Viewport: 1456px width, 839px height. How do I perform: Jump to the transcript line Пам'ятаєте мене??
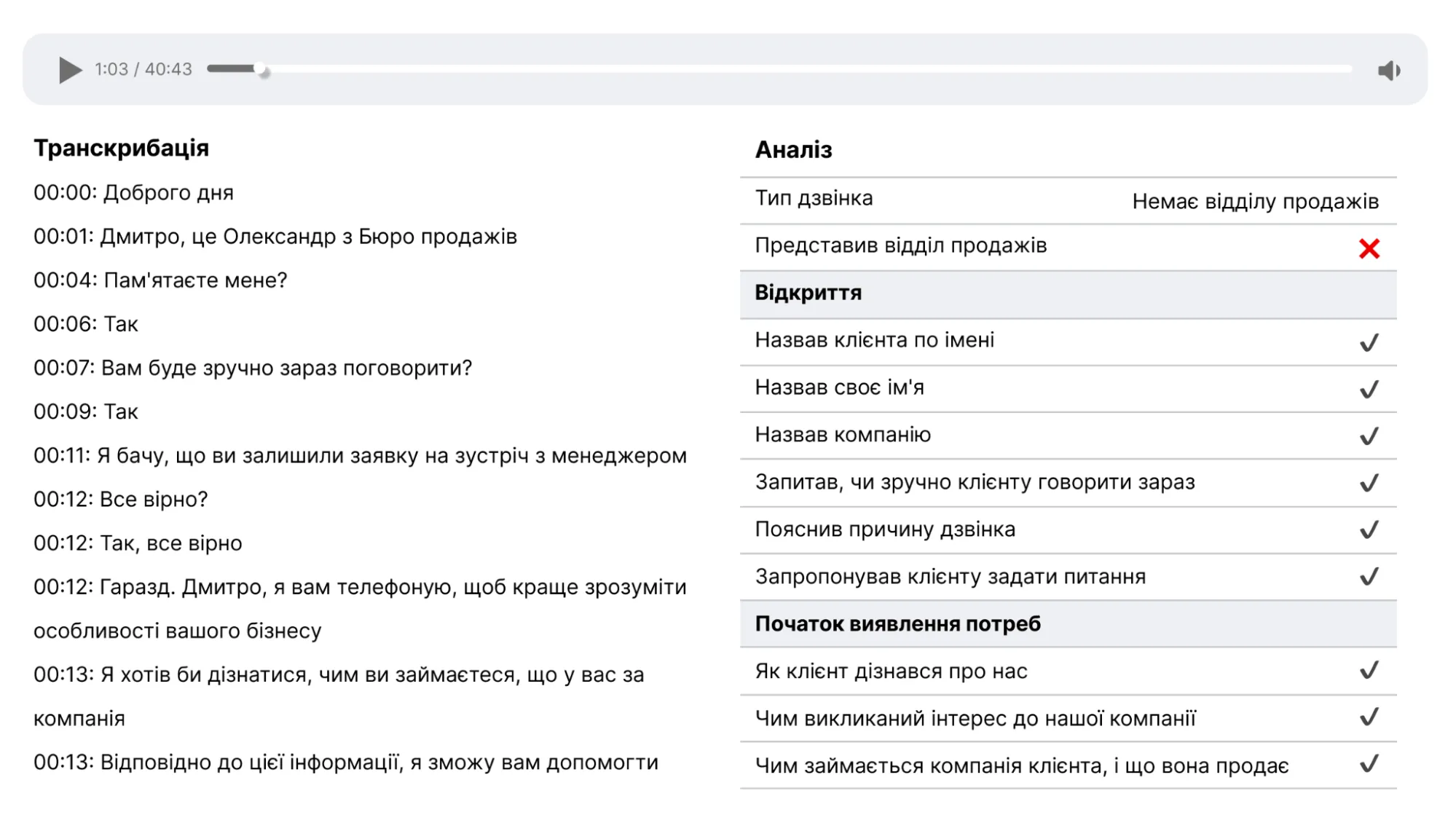click(x=160, y=280)
